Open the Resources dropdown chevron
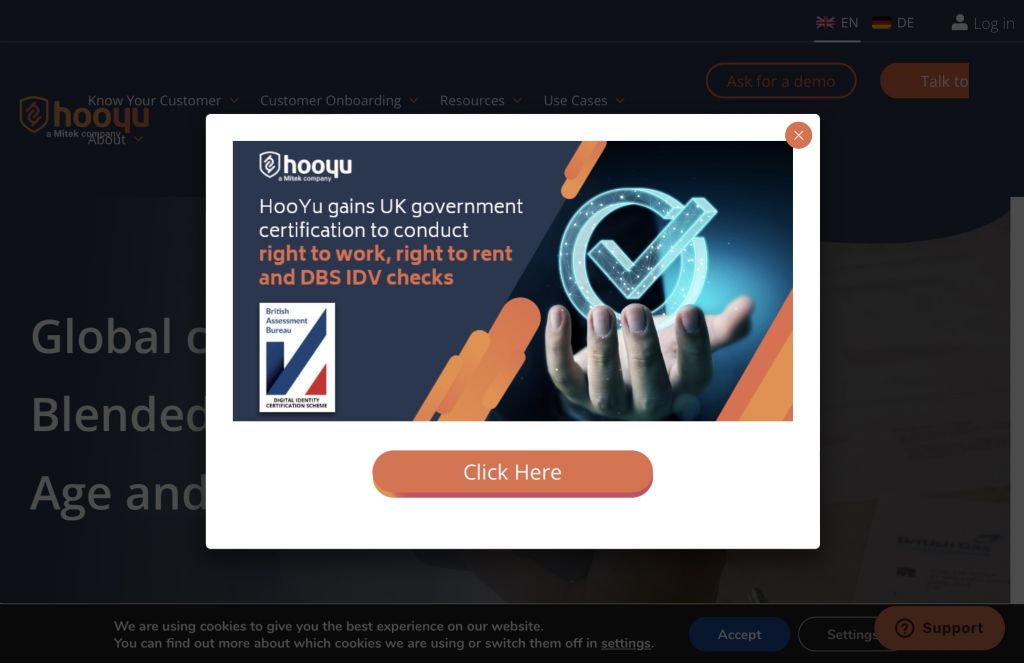 pyautogui.click(x=517, y=101)
